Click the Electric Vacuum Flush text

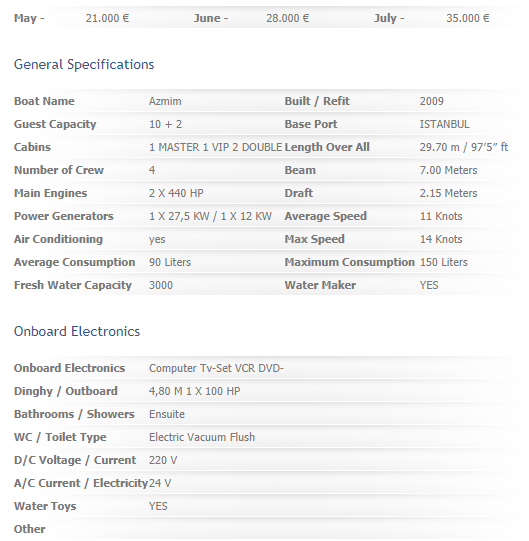click(202, 437)
